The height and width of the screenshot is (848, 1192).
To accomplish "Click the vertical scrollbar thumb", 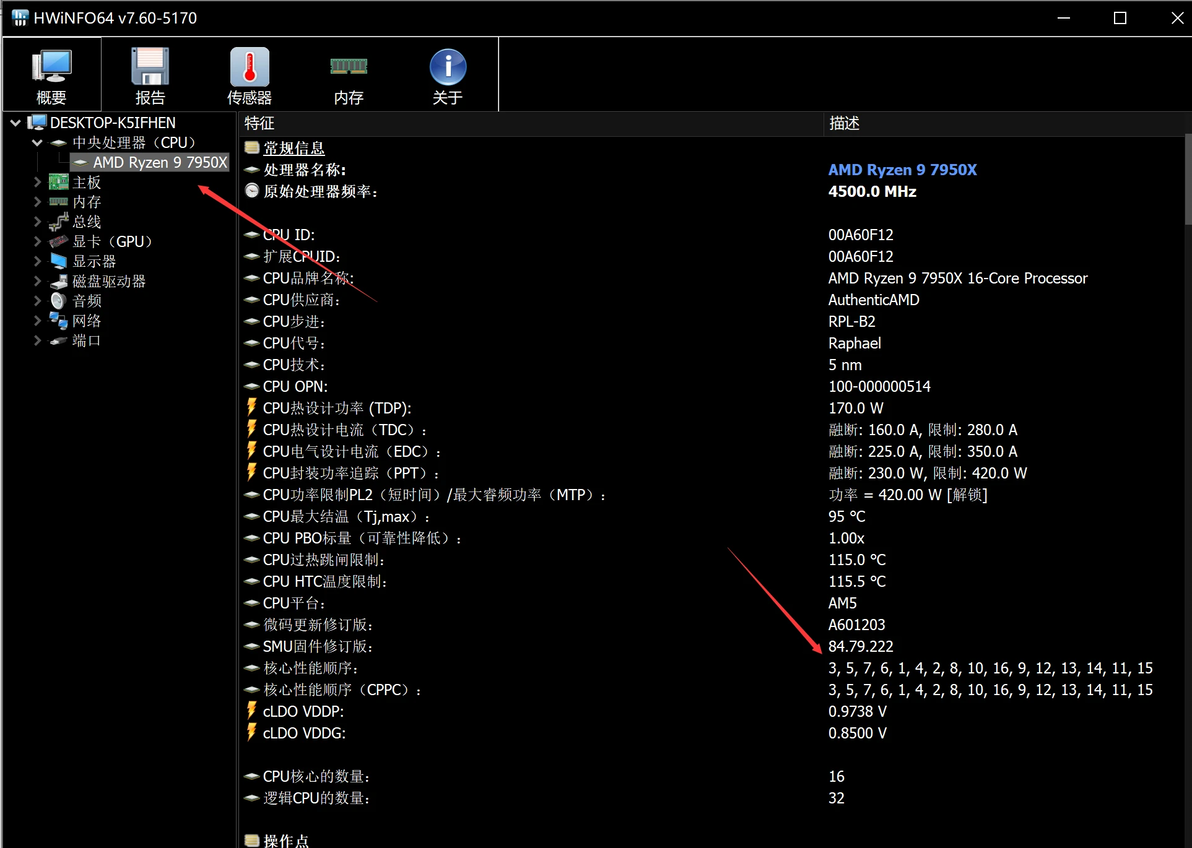I will pyautogui.click(x=1188, y=180).
